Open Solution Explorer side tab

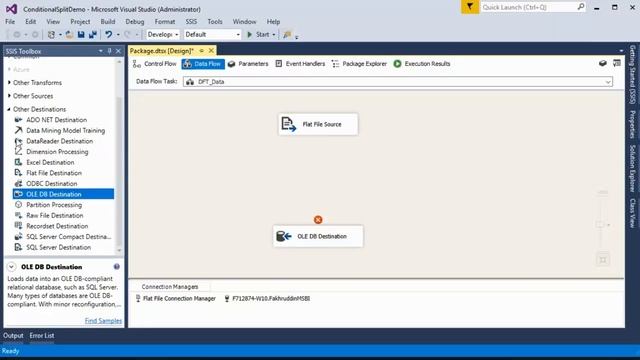point(632,168)
